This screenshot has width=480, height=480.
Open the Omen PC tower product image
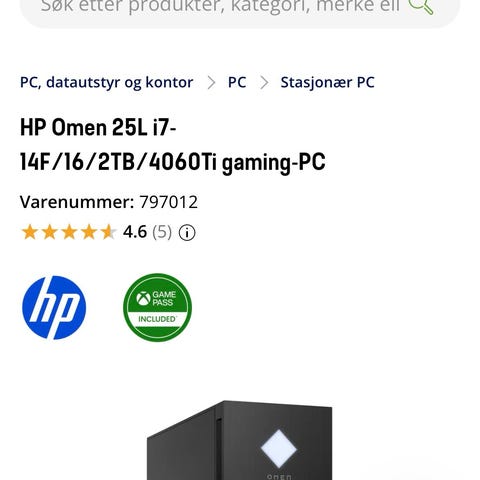click(x=239, y=440)
